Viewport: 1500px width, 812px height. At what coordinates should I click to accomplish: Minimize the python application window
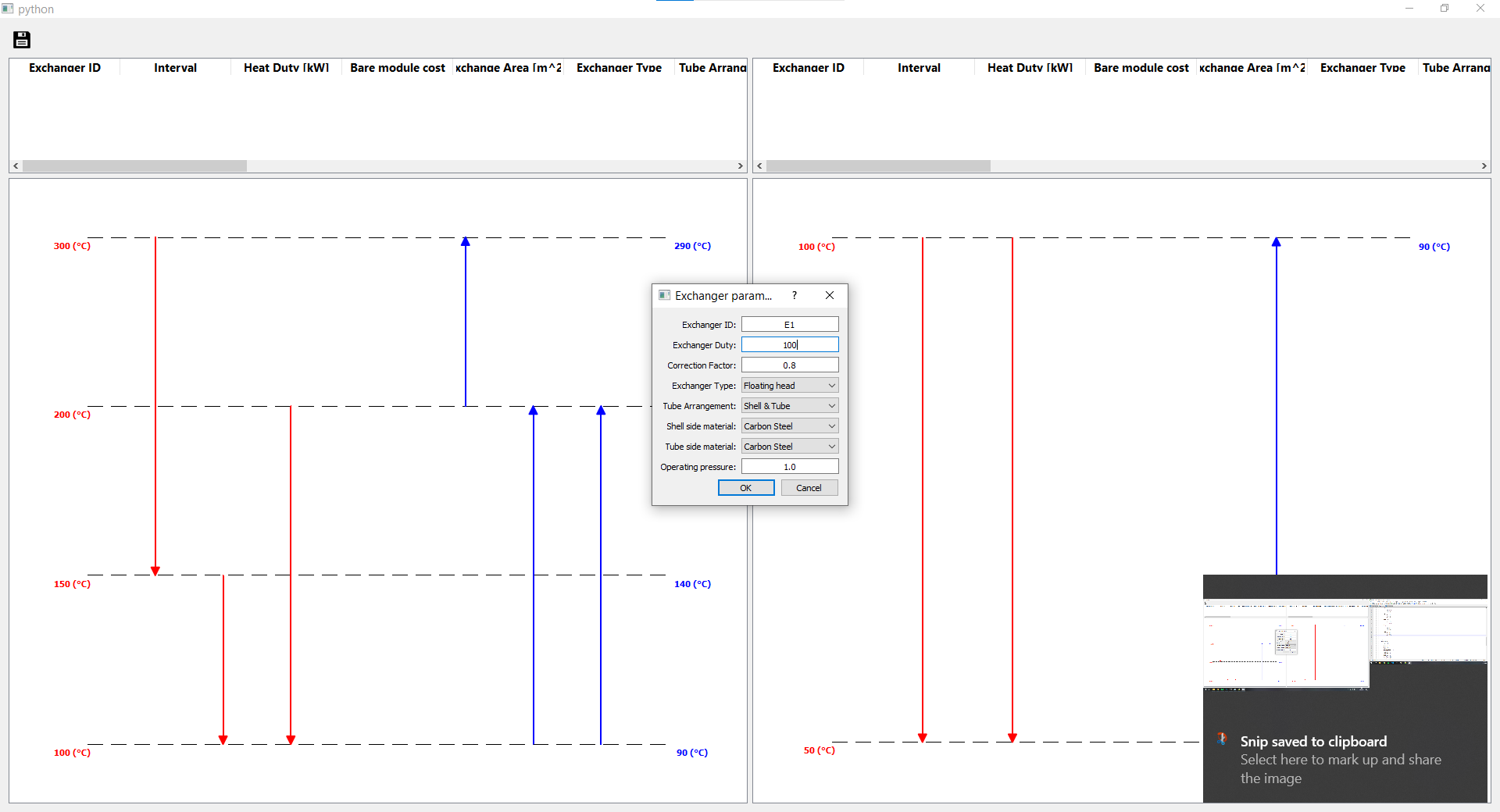pyautogui.click(x=1409, y=9)
